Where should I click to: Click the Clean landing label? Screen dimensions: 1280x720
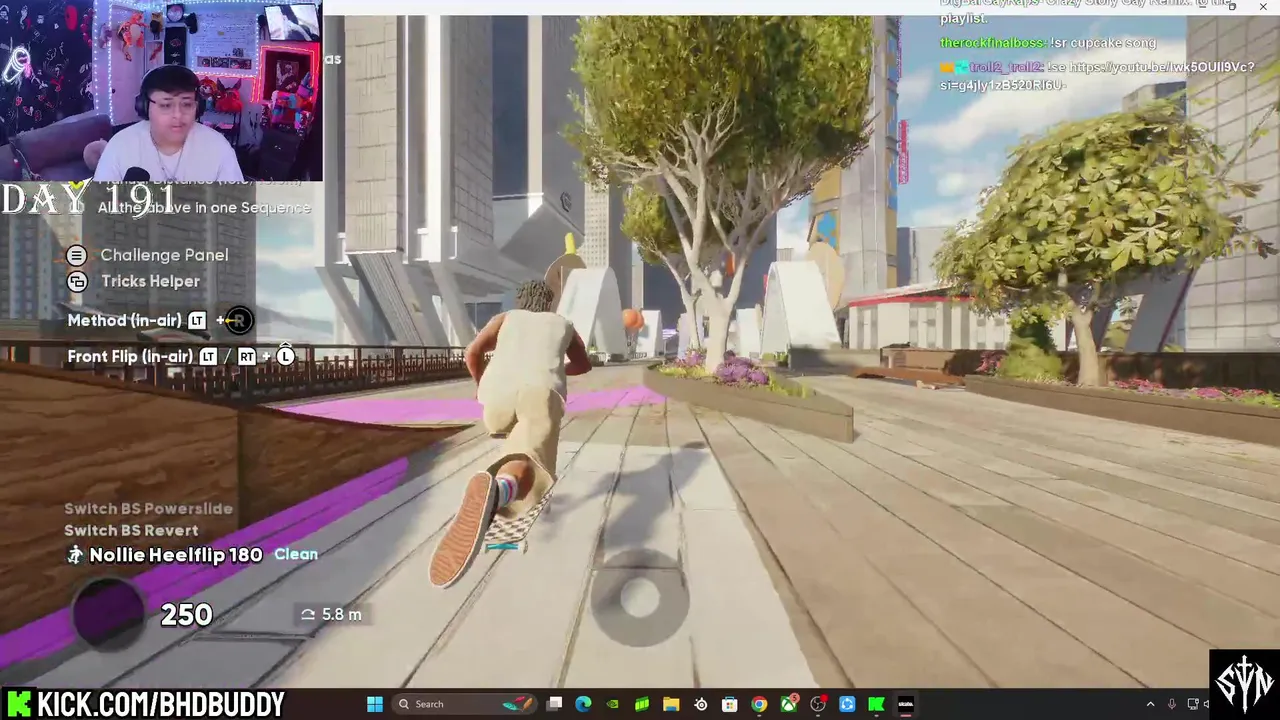click(x=296, y=554)
